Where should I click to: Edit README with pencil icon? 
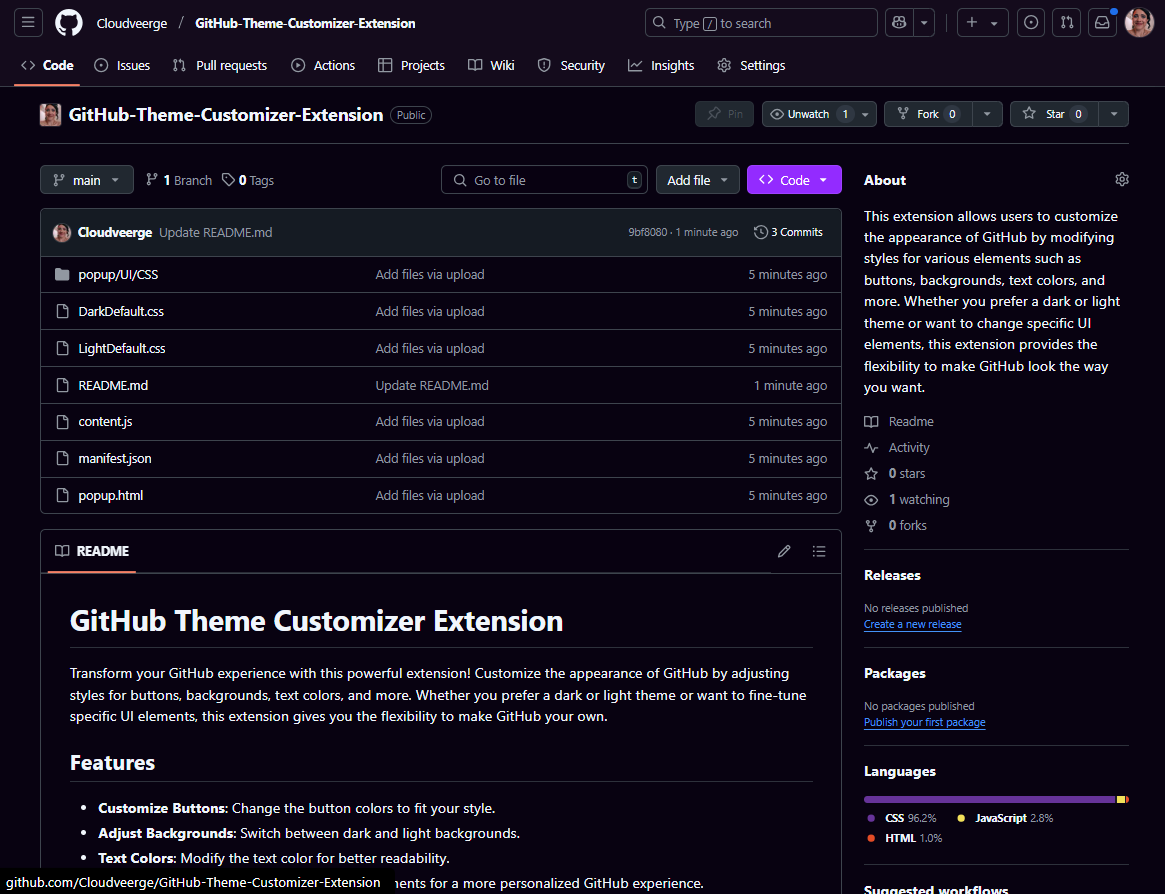coord(784,551)
